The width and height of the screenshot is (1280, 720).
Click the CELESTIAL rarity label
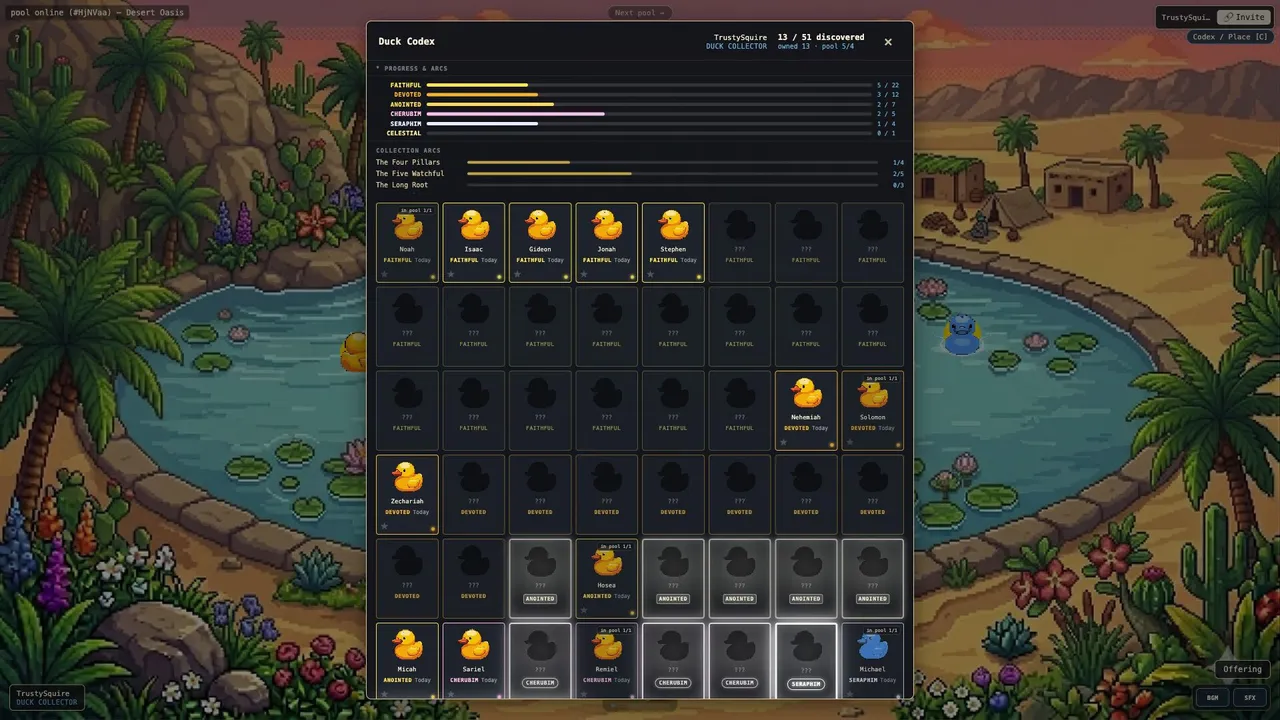[404, 133]
